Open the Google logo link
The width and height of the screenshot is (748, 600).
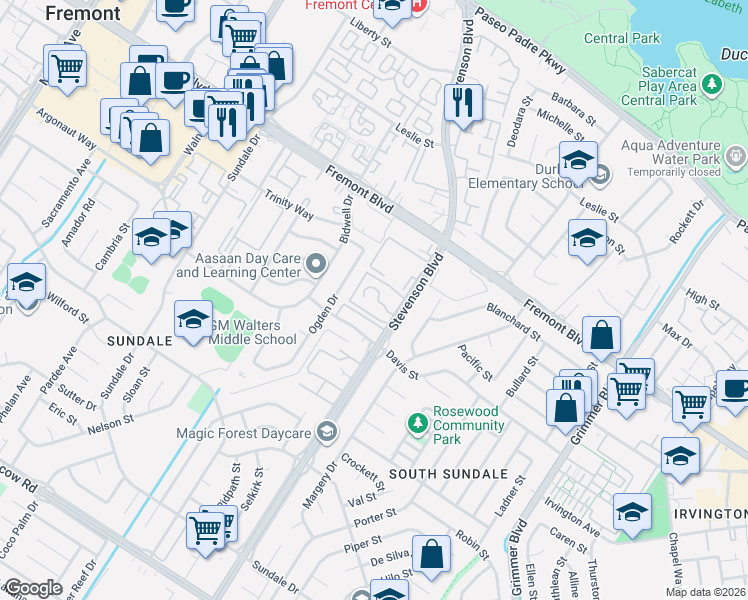point(33,588)
